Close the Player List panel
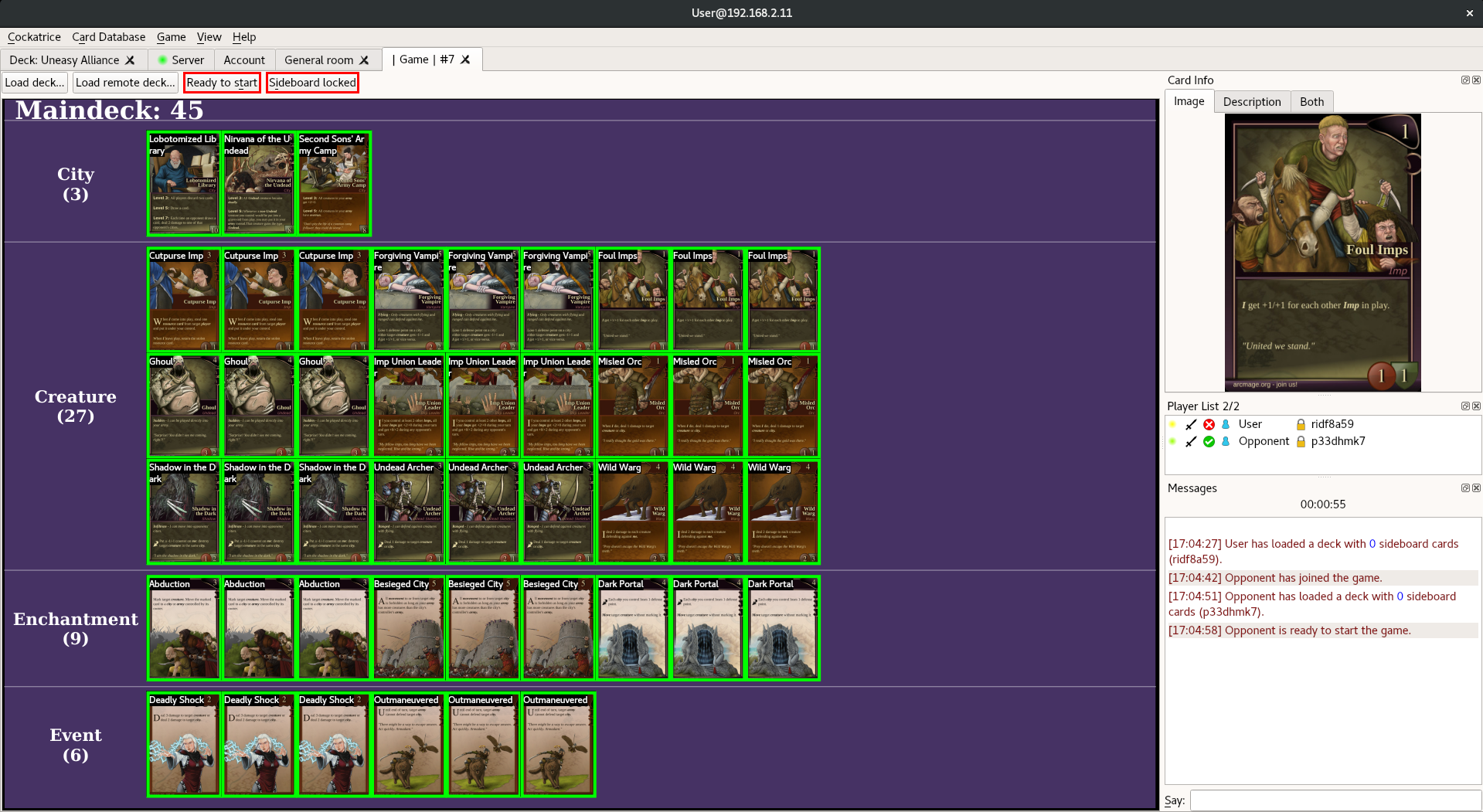Viewport: 1483px width, 812px height. pos(1476,406)
